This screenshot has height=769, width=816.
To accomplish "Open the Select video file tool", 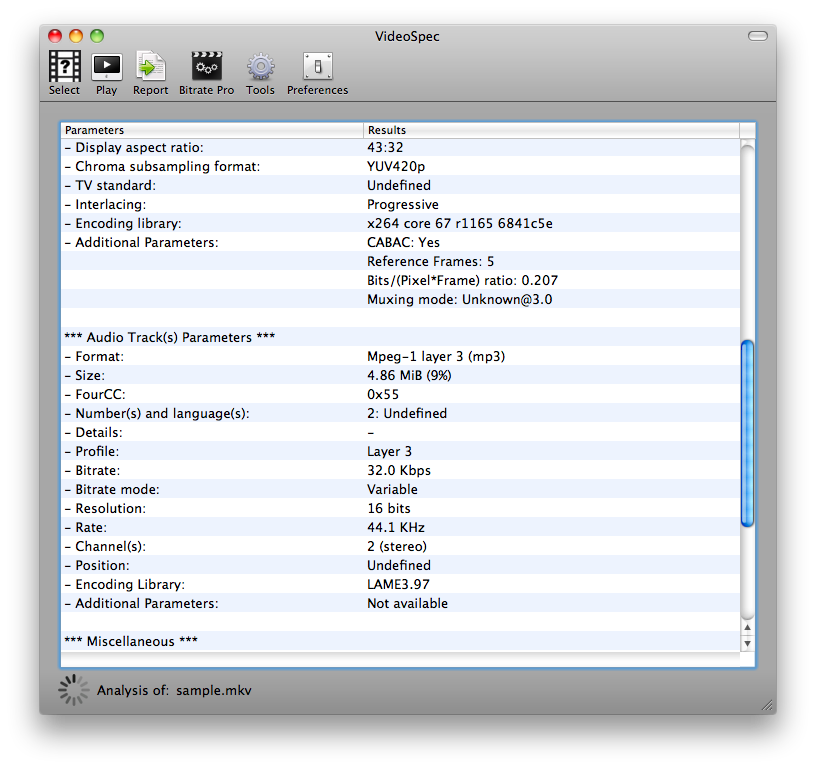I will [65, 73].
